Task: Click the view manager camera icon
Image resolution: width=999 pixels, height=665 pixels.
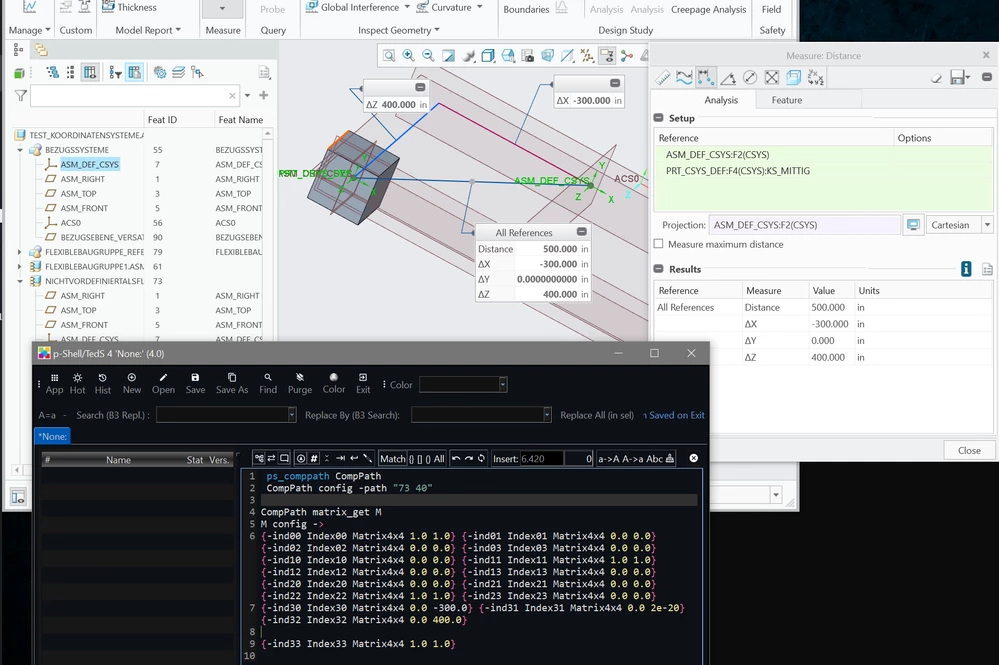Action: (x=528, y=56)
